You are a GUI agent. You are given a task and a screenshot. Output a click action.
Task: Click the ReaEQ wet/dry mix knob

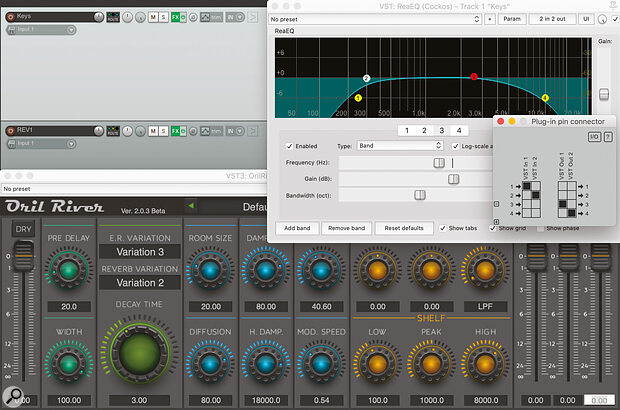click(x=602, y=19)
